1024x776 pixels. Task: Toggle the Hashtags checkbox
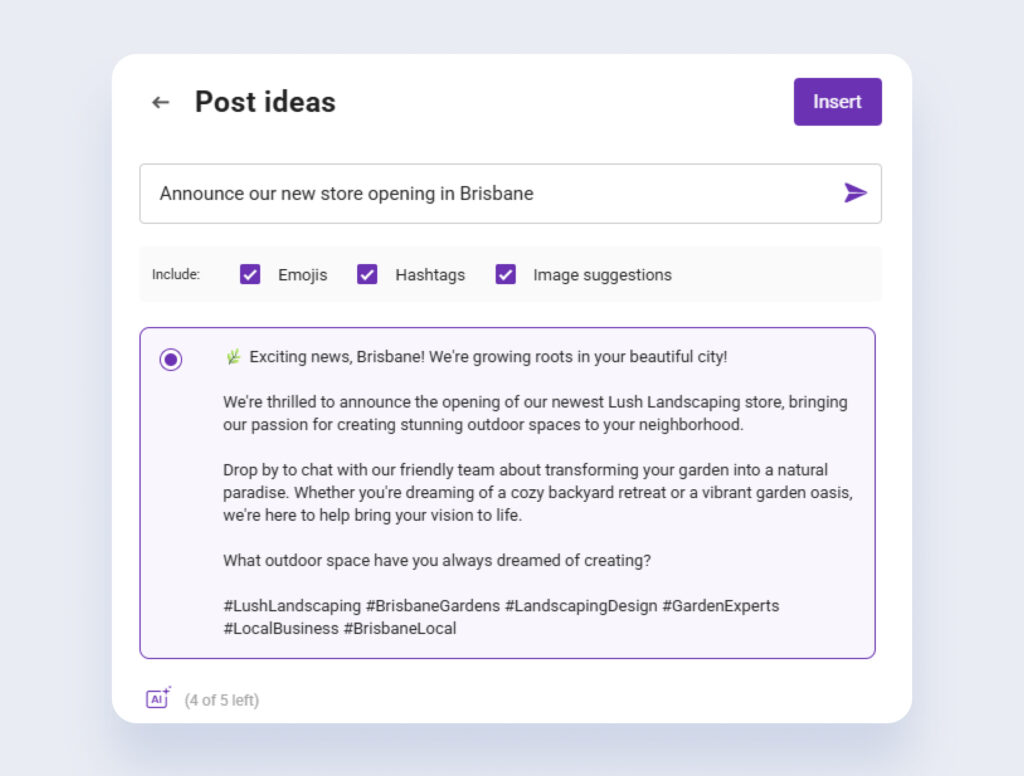tap(367, 274)
